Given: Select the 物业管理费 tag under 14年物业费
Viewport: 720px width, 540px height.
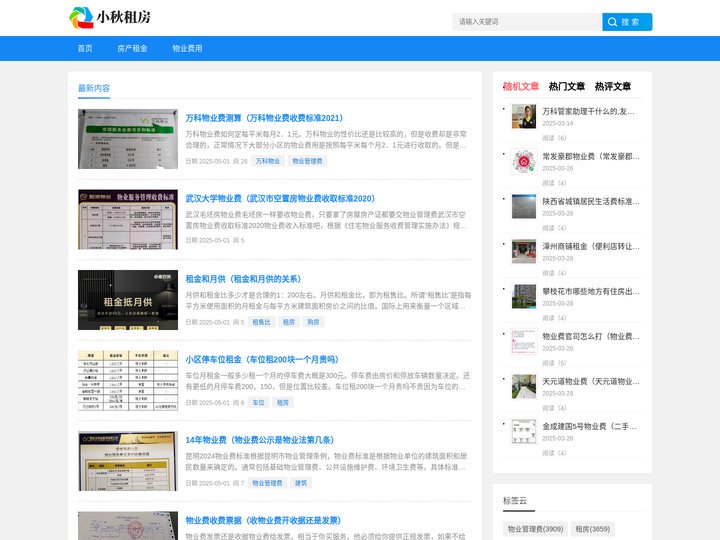Looking at the screenshot, I should pyautogui.click(x=267, y=483).
